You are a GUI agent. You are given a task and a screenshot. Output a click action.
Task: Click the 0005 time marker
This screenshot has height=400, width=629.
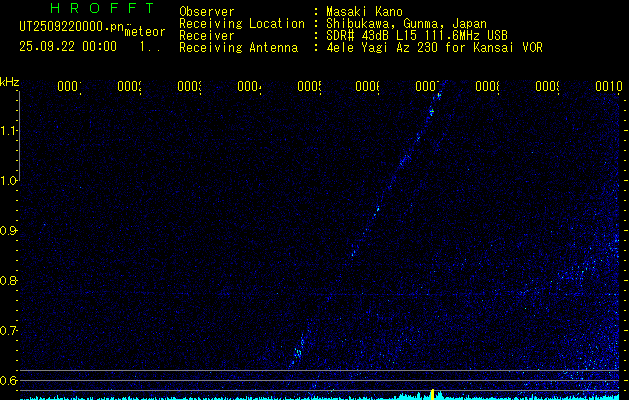(x=309, y=86)
